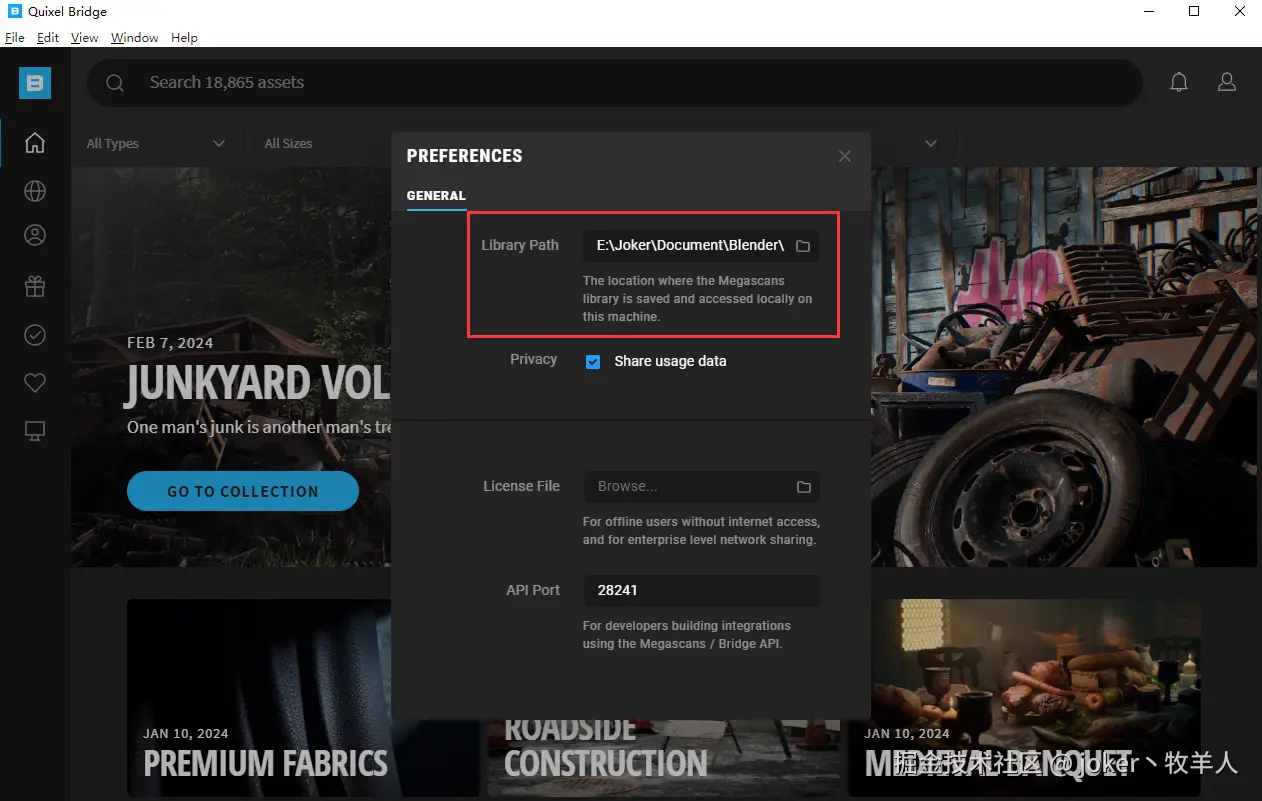This screenshot has width=1262, height=801.
Task: Open the Window menu
Action: pos(135,37)
